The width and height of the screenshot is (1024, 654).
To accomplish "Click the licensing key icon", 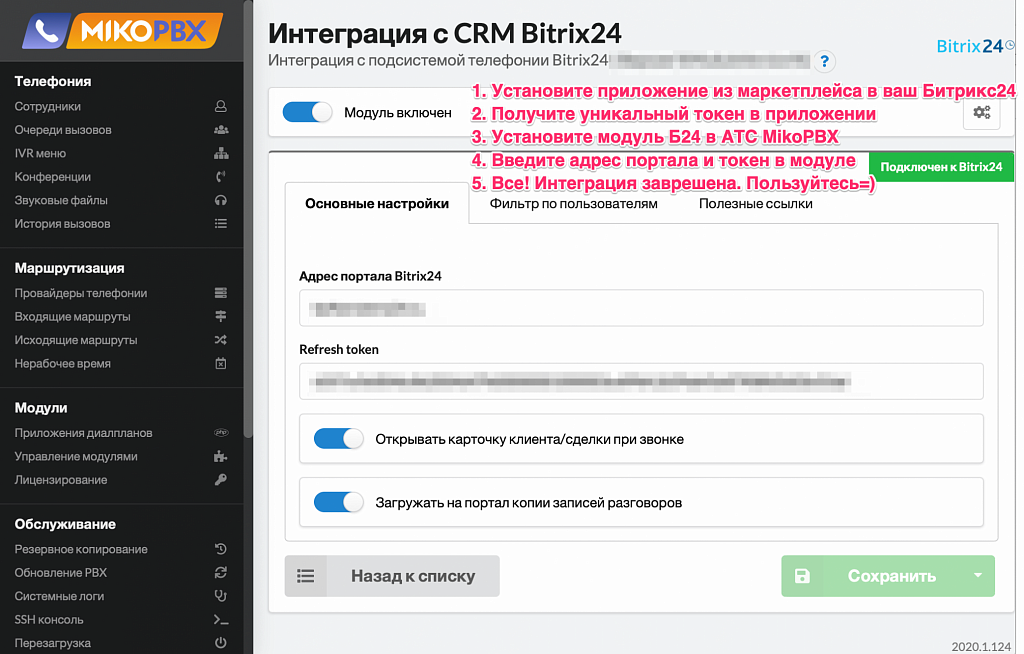I will click(x=221, y=480).
